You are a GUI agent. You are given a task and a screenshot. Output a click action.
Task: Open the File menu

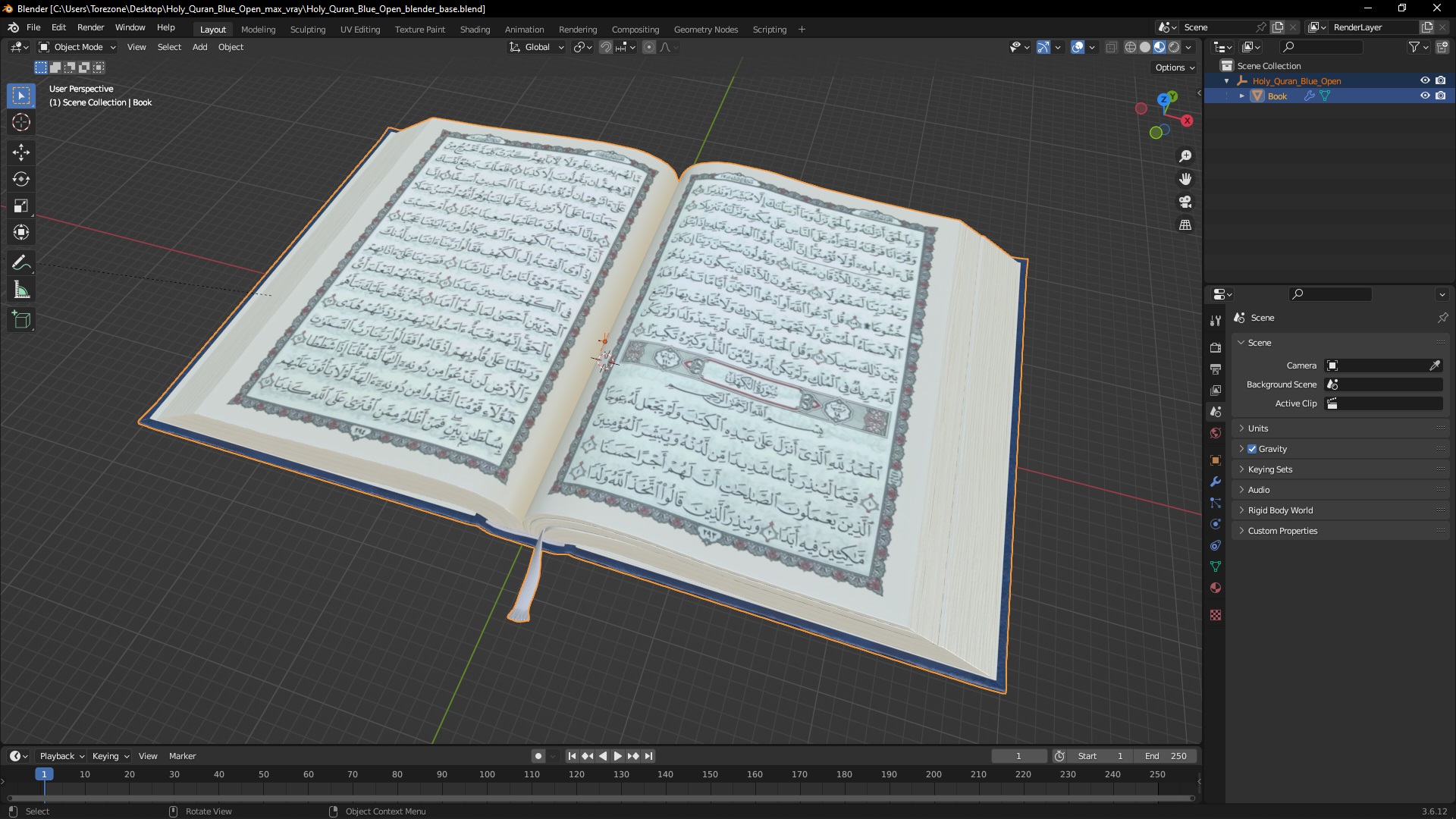point(33,27)
